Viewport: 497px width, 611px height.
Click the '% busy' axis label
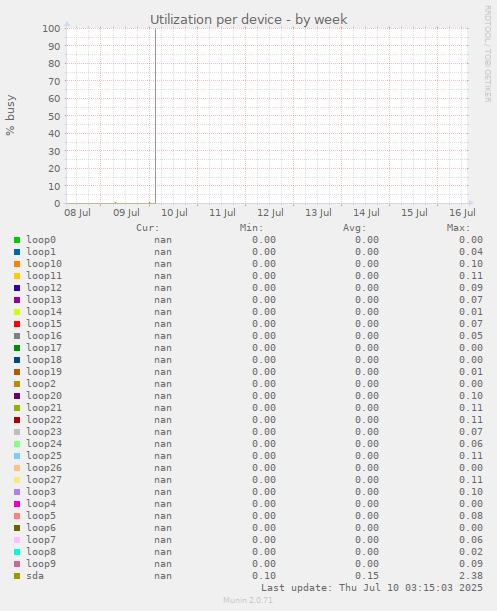coord(11,115)
